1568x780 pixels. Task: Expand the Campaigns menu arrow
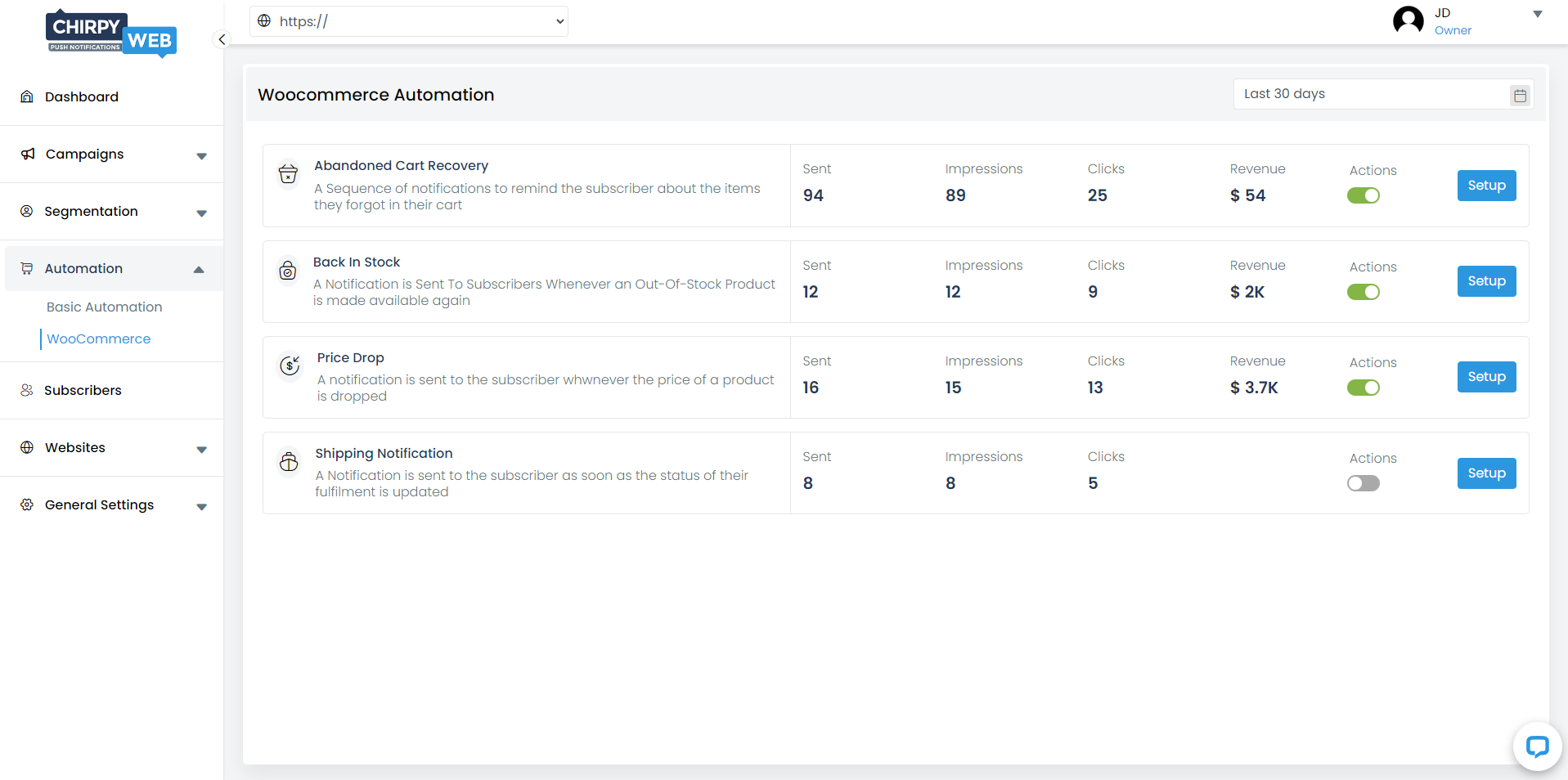point(201,156)
